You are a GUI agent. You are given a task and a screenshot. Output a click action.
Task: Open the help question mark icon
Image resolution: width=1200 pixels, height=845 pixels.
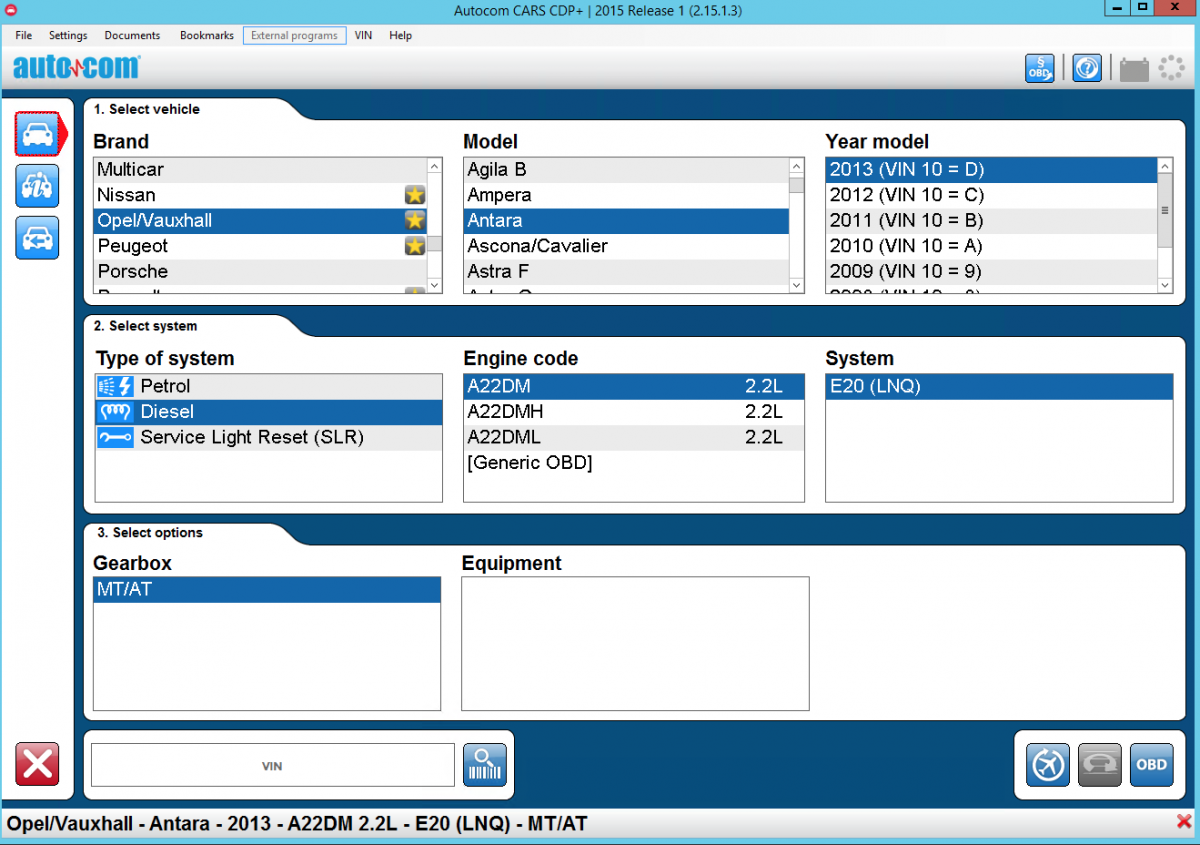pyautogui.click(x=1087, y=68)
